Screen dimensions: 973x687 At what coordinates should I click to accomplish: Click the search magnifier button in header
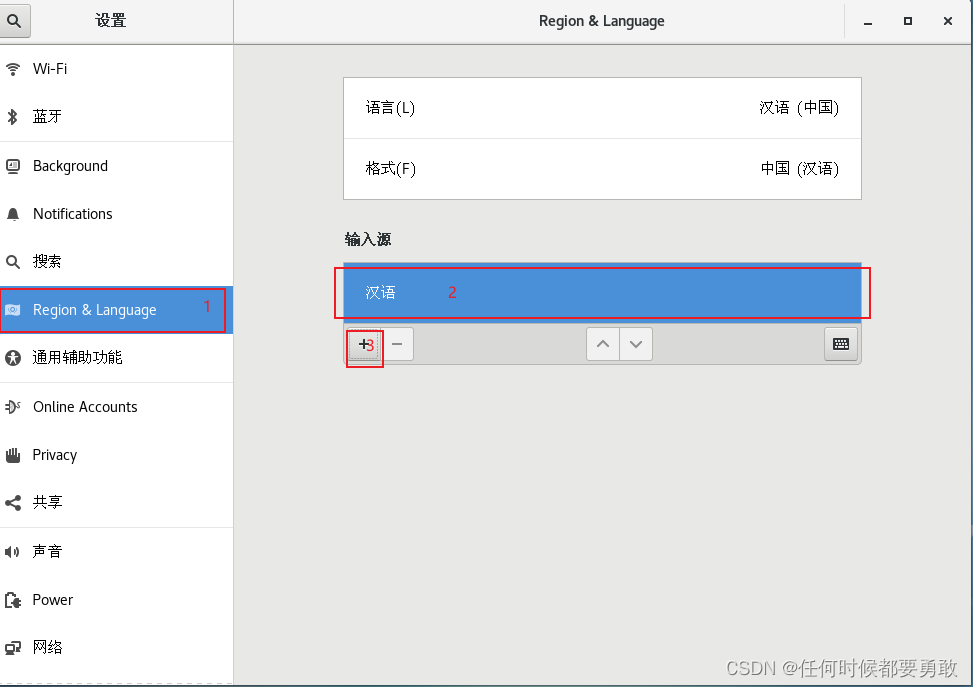(14, 20)
